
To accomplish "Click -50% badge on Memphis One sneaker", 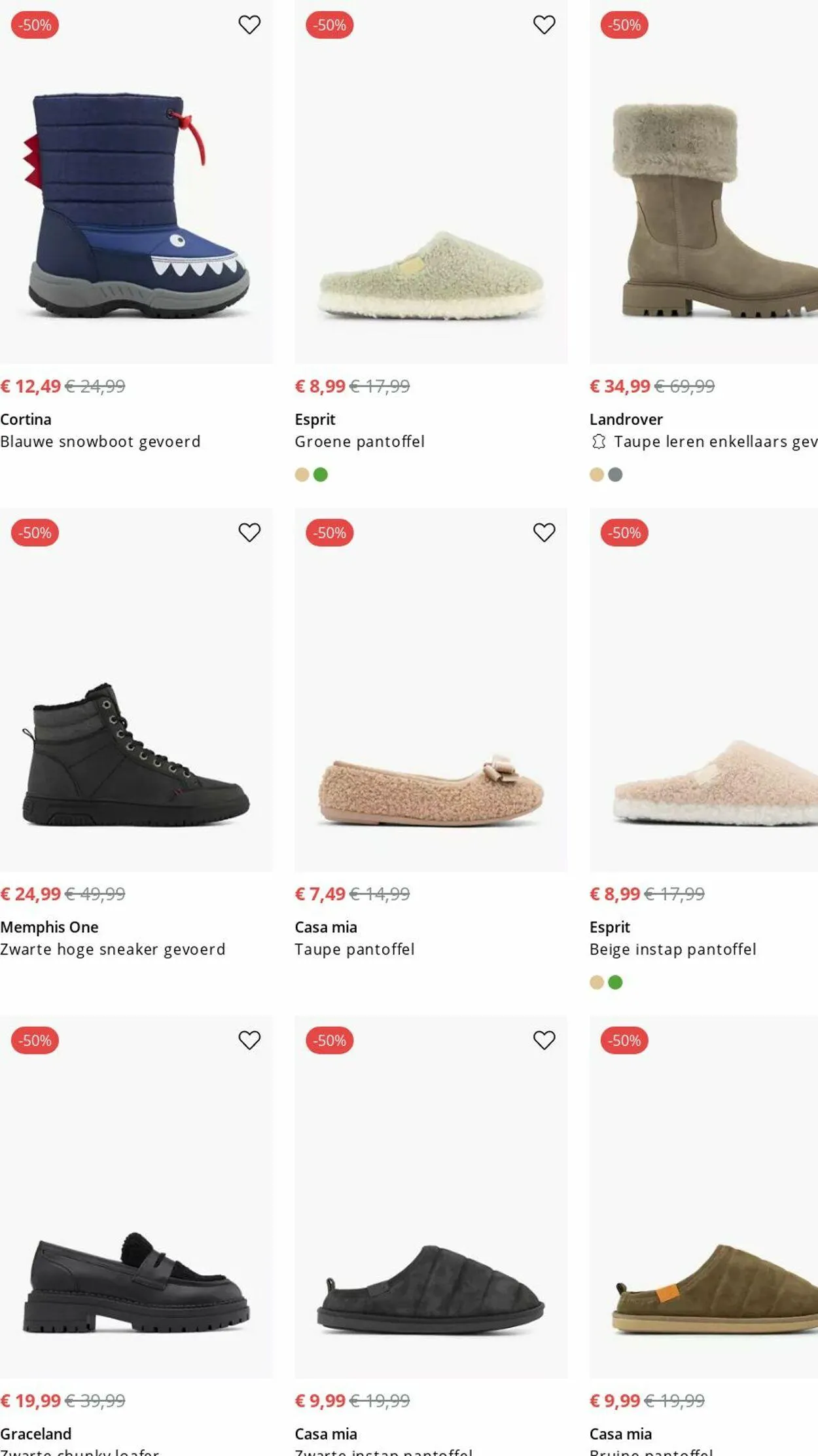I will click(35, 533).
